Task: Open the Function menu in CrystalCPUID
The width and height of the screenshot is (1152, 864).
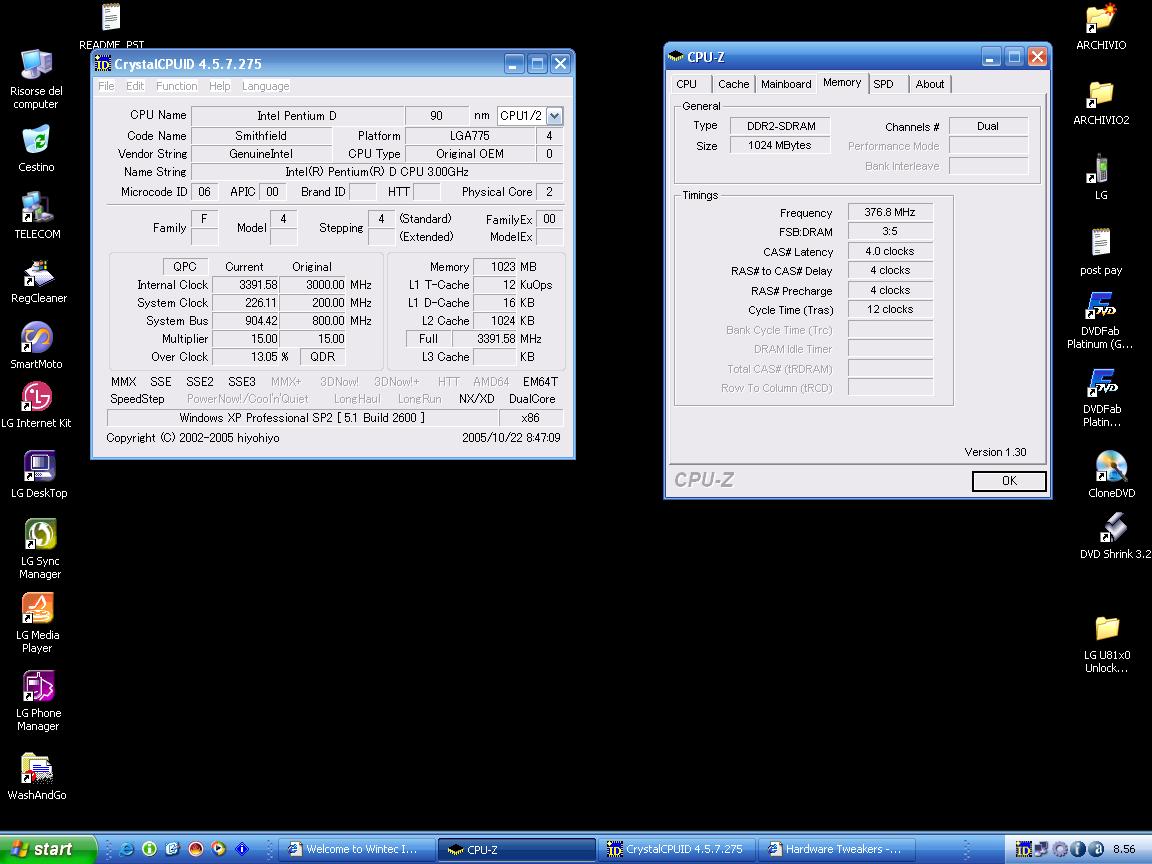Action: point(176,86)
